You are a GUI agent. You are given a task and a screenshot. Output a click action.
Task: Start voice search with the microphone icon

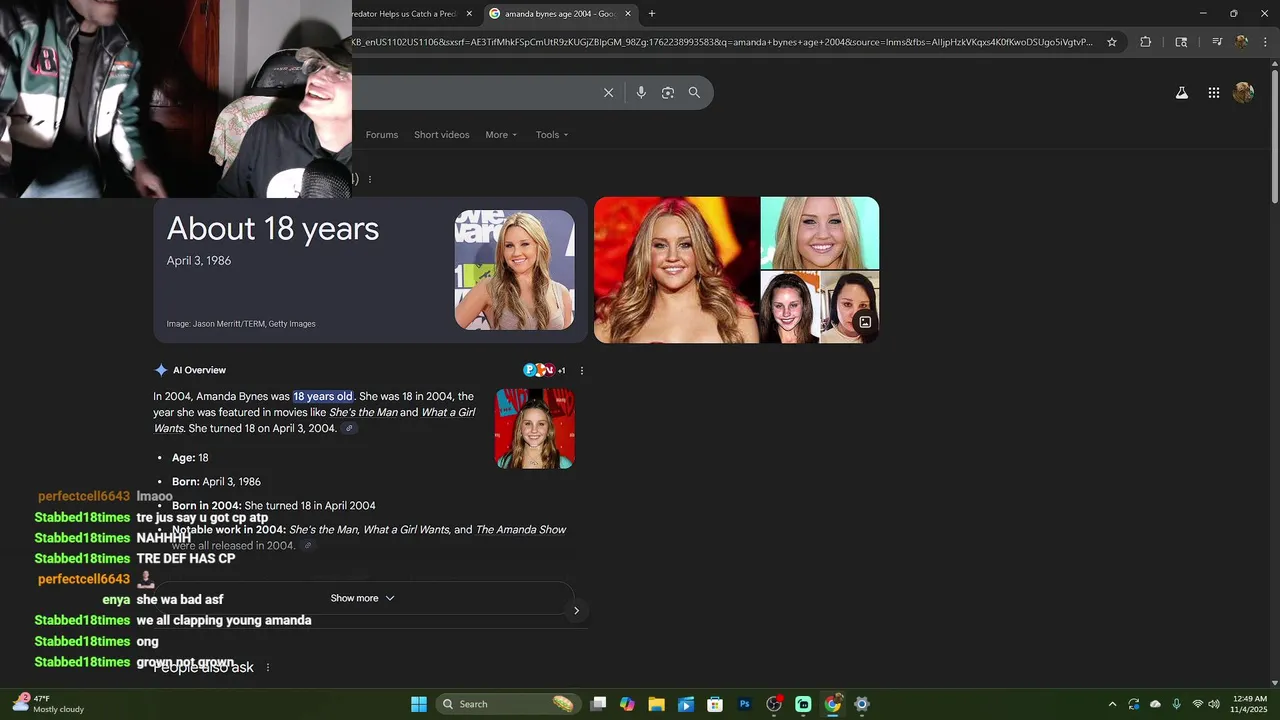[641, 93]
